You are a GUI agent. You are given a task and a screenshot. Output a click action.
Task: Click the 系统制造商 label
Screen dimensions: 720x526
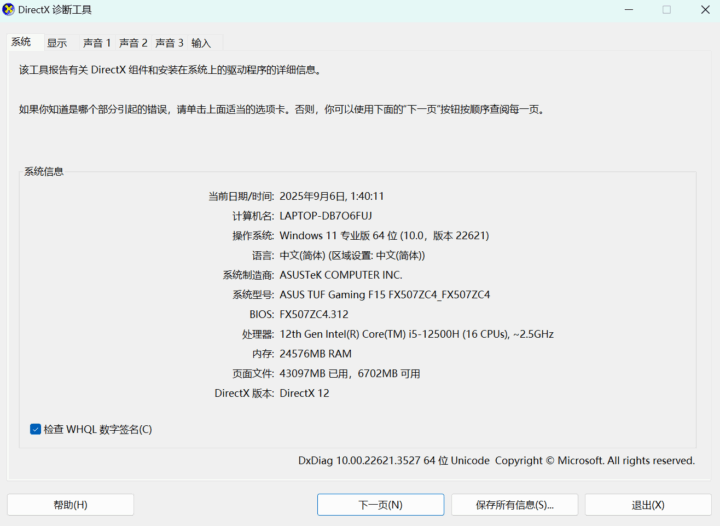pyautogui.click(x=248, y=275)
